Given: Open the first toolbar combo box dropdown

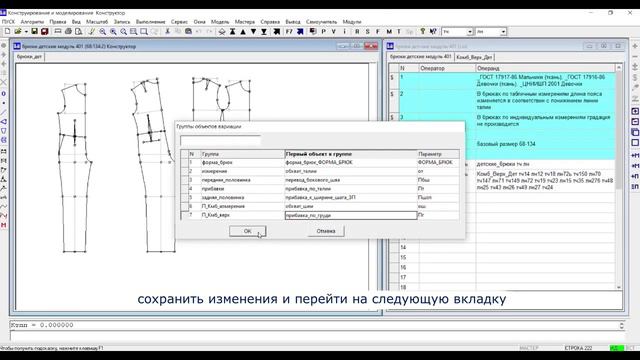Looking at the screenshot, I should [470, 32].
